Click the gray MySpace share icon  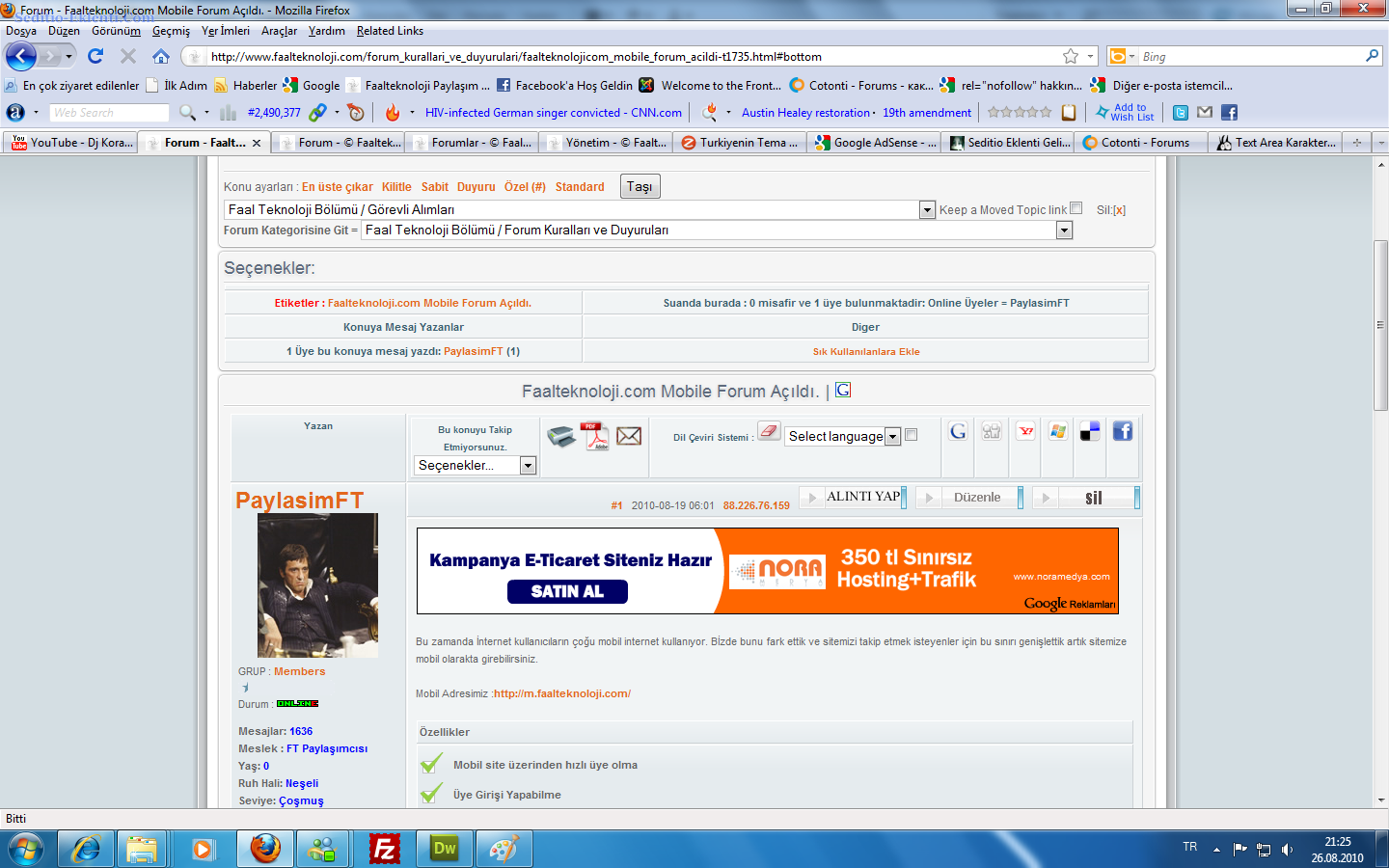[x=992, y=431]
